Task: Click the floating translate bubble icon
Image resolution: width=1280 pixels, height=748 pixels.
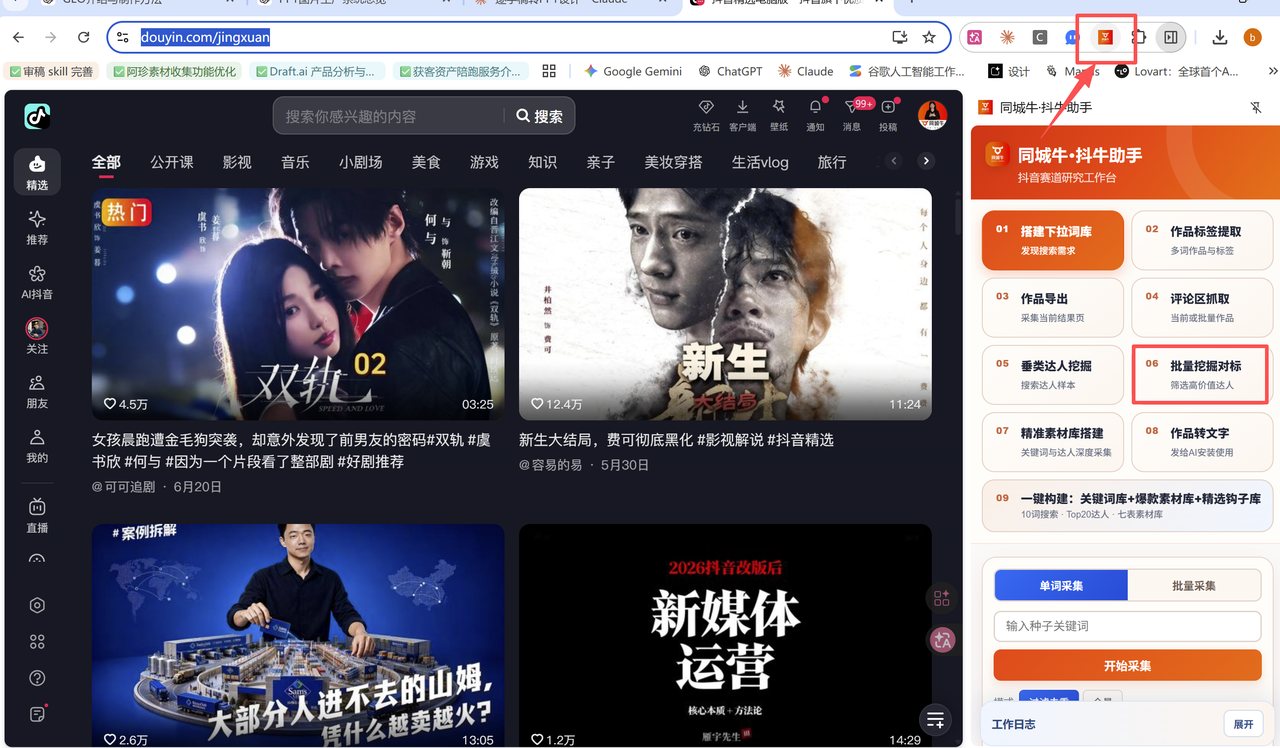Action: click(x=941, y=640)
